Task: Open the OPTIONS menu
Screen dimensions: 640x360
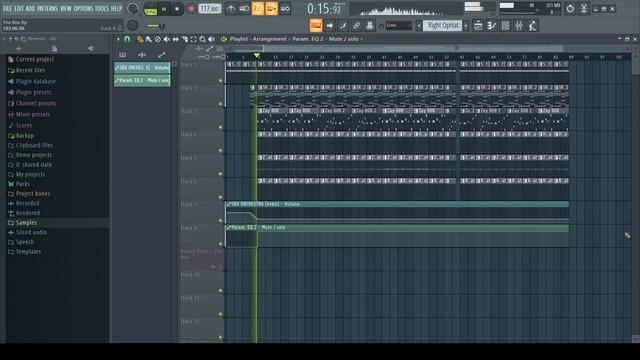Action: coord(84,8)
